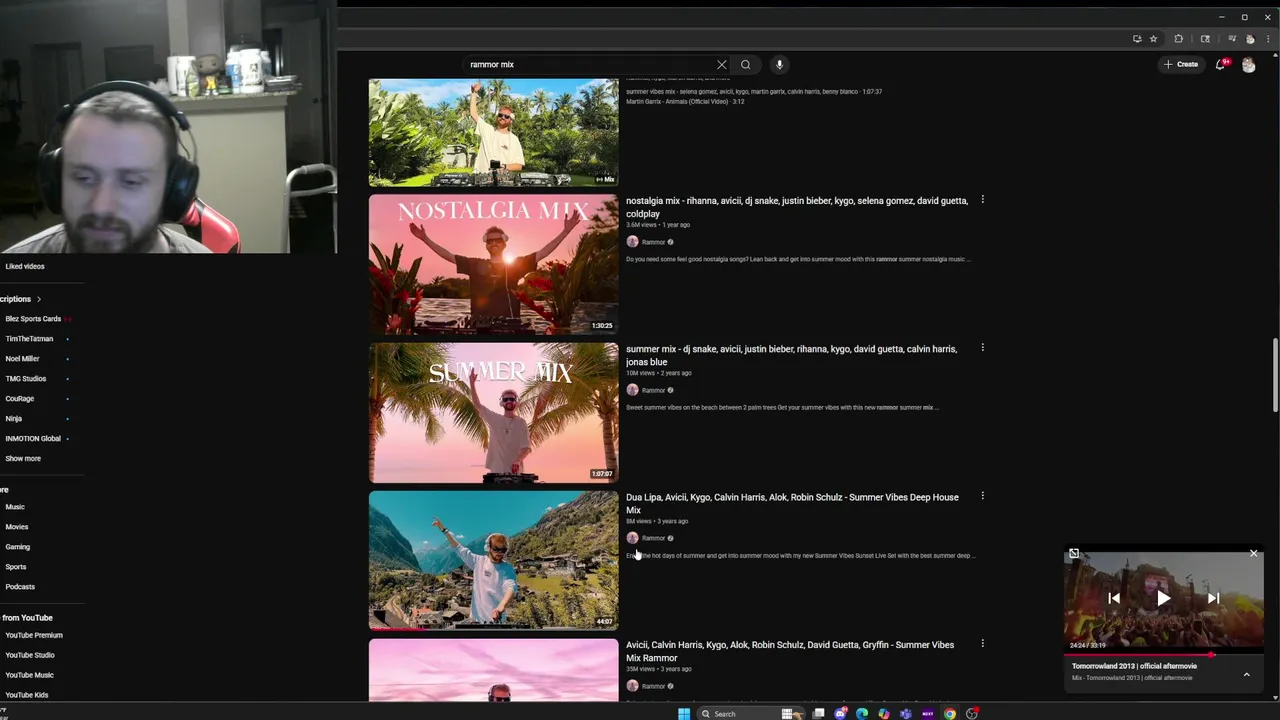This screenshot has height=720, width=1280.
Task: Open TimTheTatman subscription
Action: pos(29,339)
